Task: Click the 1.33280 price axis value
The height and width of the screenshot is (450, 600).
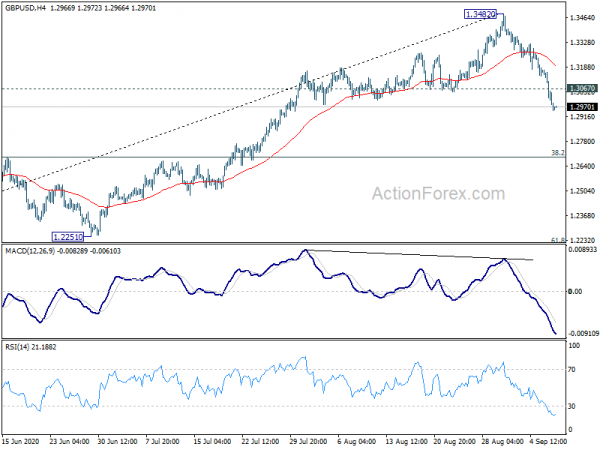Action: (582, 42)
